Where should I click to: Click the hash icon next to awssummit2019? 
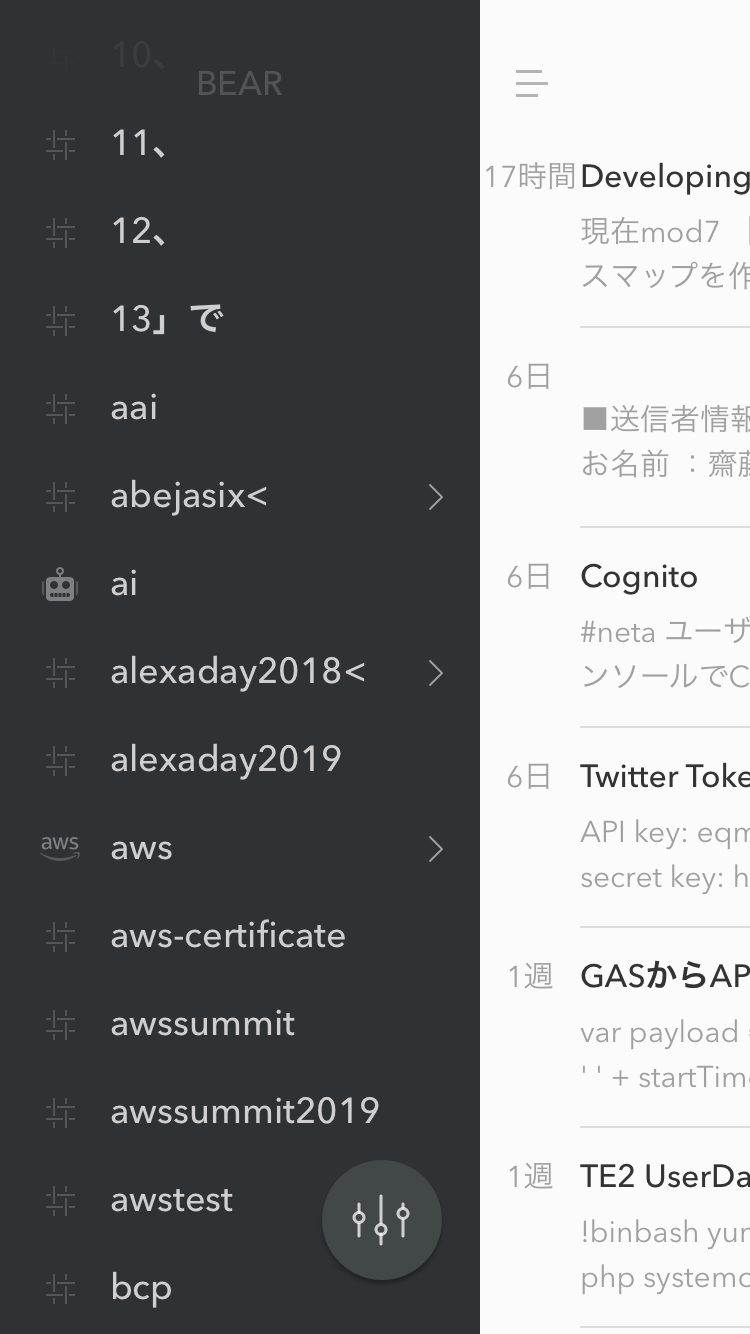point(60,1112)
